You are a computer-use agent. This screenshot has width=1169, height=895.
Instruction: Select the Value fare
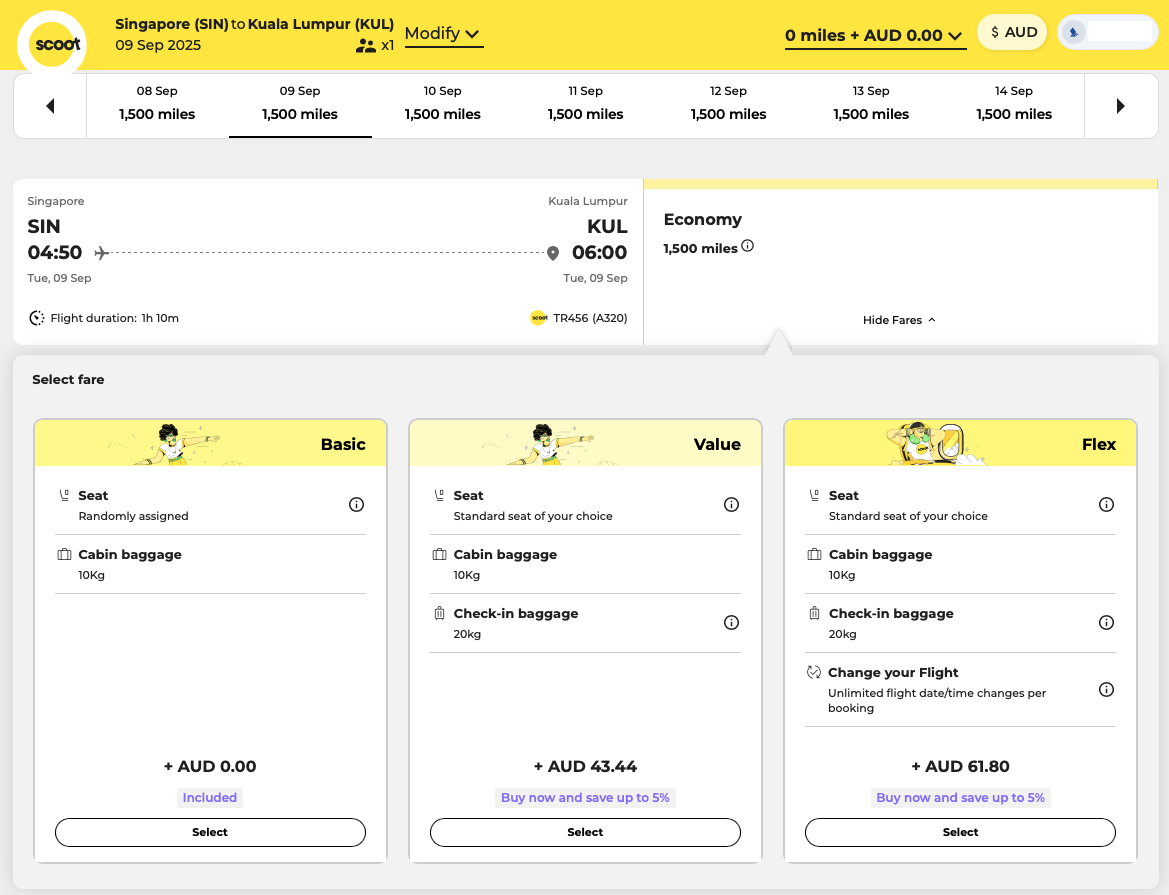tap(585, 832)
